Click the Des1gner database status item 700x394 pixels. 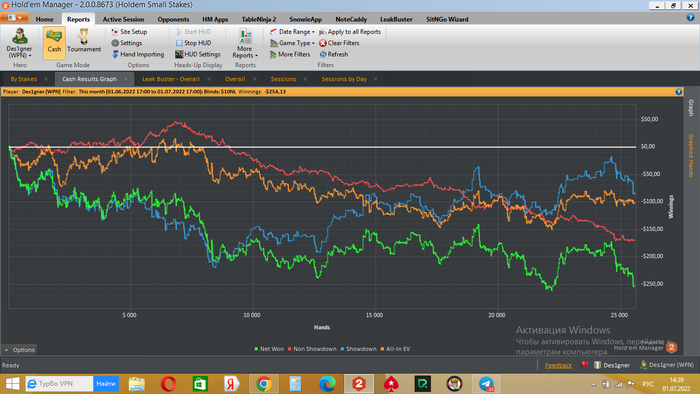[x=612, y=365]
